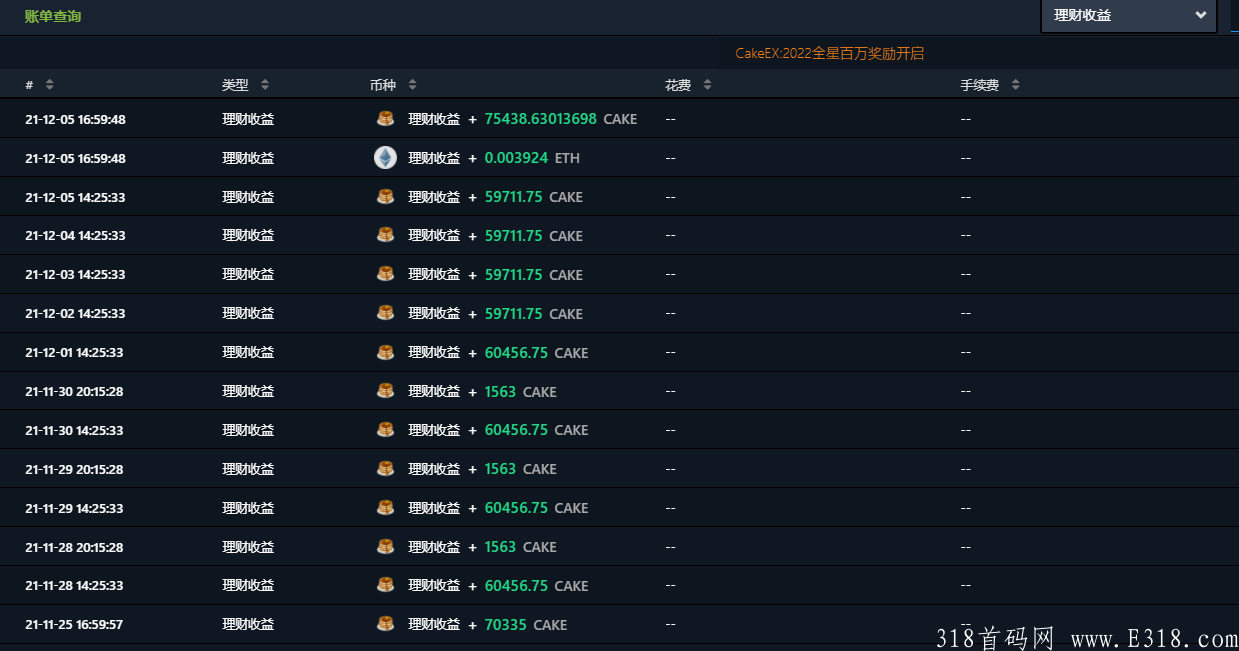Select timestamp 21-11-25 16:59:57
The width and height of the screenshot is (1239, 651).
[74, 625]
